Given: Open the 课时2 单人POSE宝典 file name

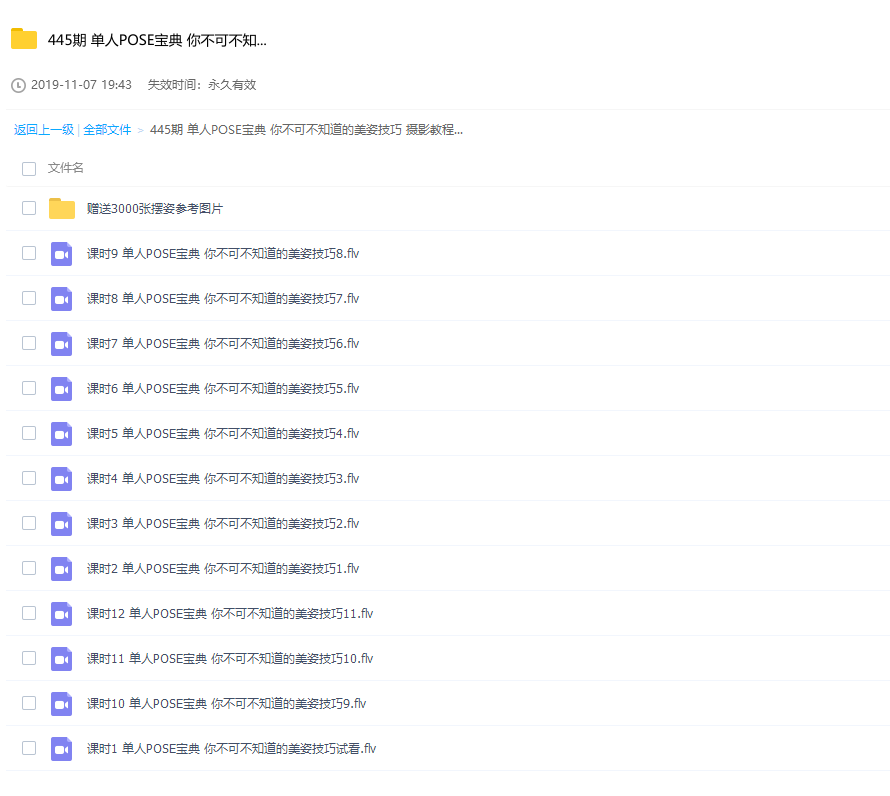Looking at the screenshot, I should [222, 569].
